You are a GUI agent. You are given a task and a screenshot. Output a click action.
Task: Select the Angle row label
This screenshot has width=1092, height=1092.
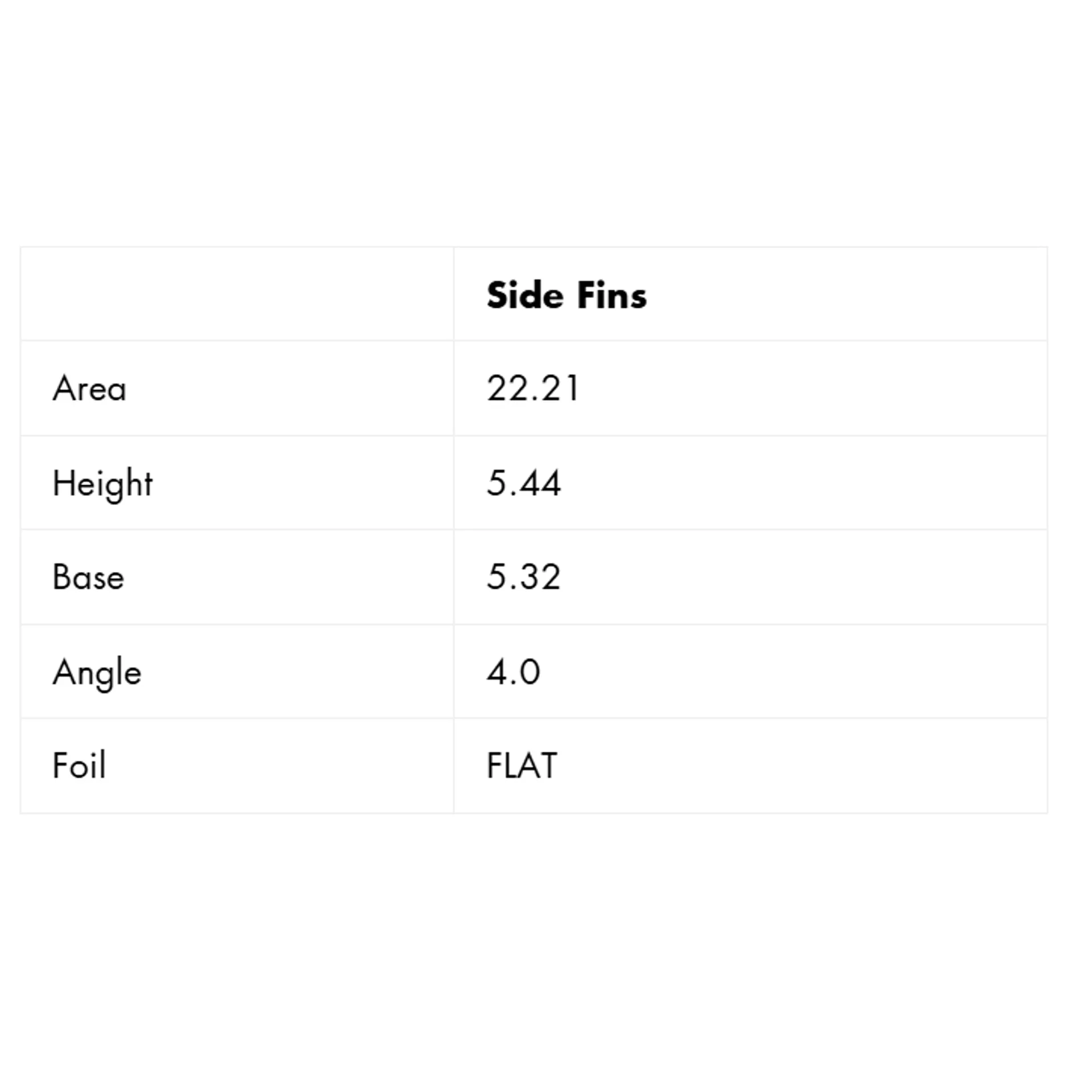tap(97, 672)
